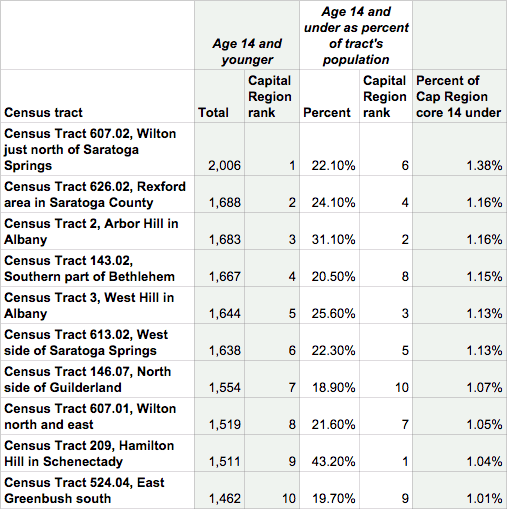Viewport: 507px width, 509px height.
Task: Select the 'Percent' column header cell
Action: click(329, 96)
